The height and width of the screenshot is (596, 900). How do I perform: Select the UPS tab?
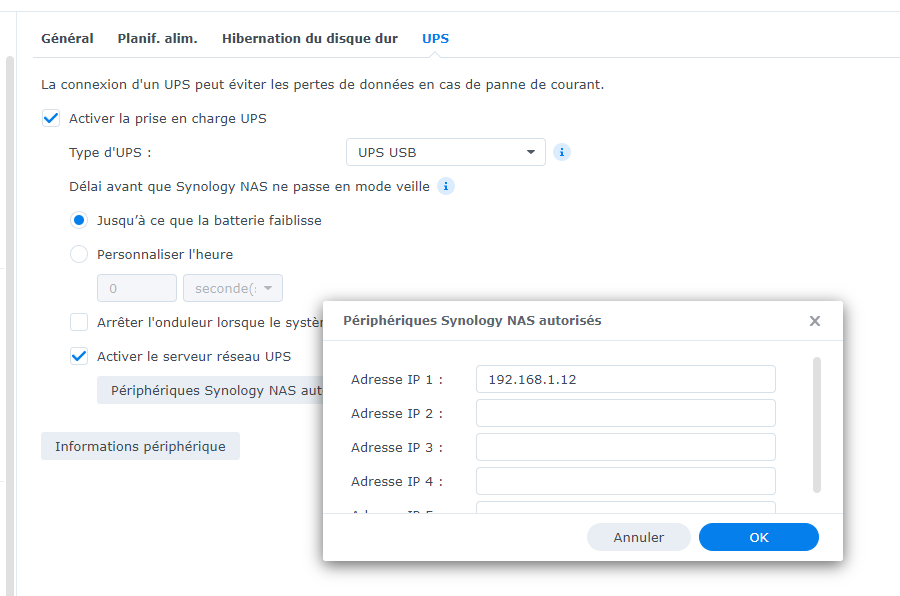[x=435, y=38]
